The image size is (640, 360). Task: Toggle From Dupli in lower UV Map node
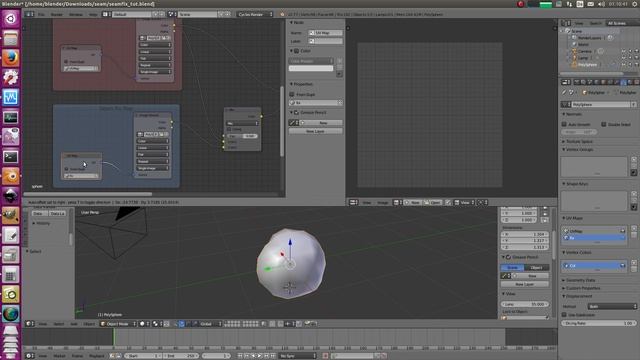click(66, 169)
